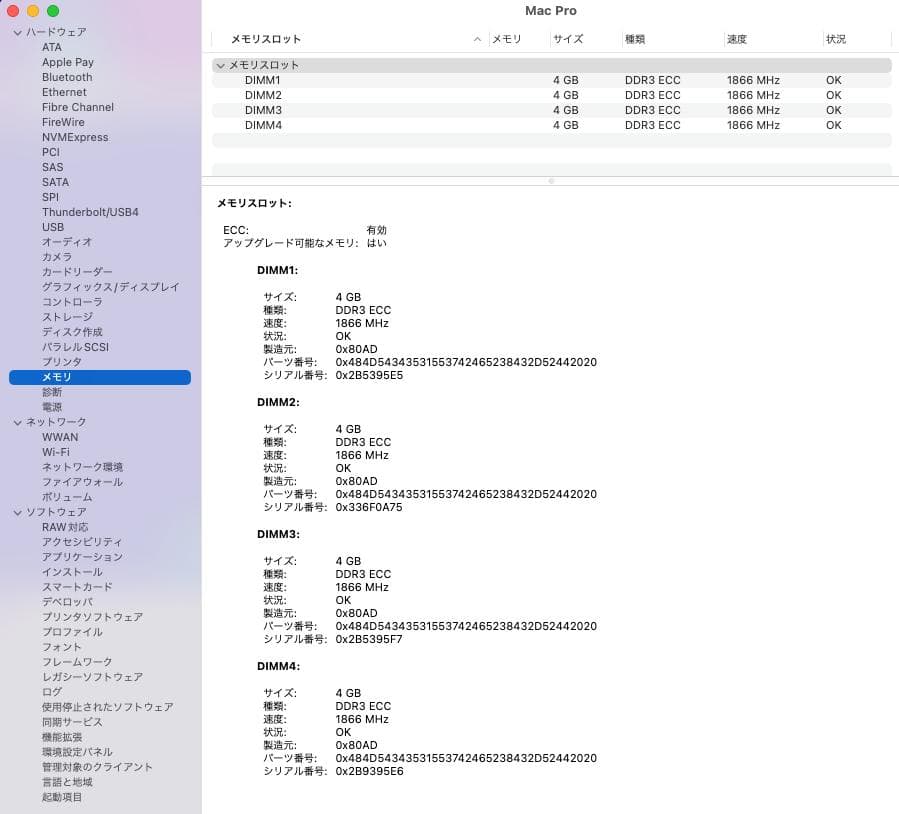
Task: Click the 速度 column header
Action: coord(737,40)
